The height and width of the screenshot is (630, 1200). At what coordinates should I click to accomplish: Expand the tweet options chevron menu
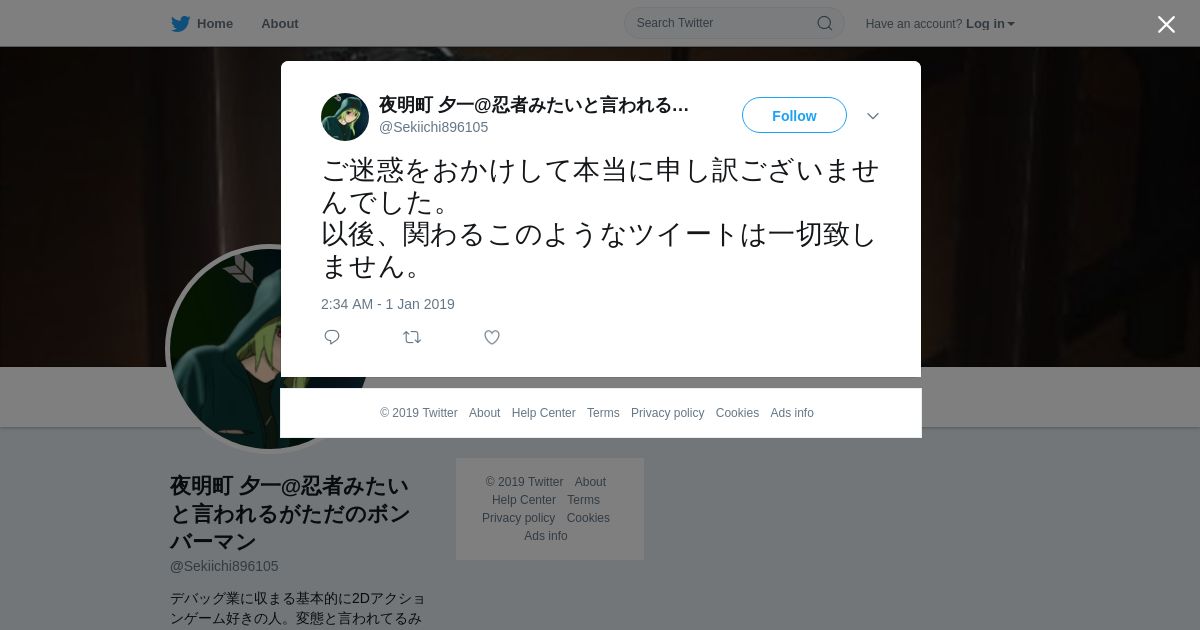click(x=873, y=116)
